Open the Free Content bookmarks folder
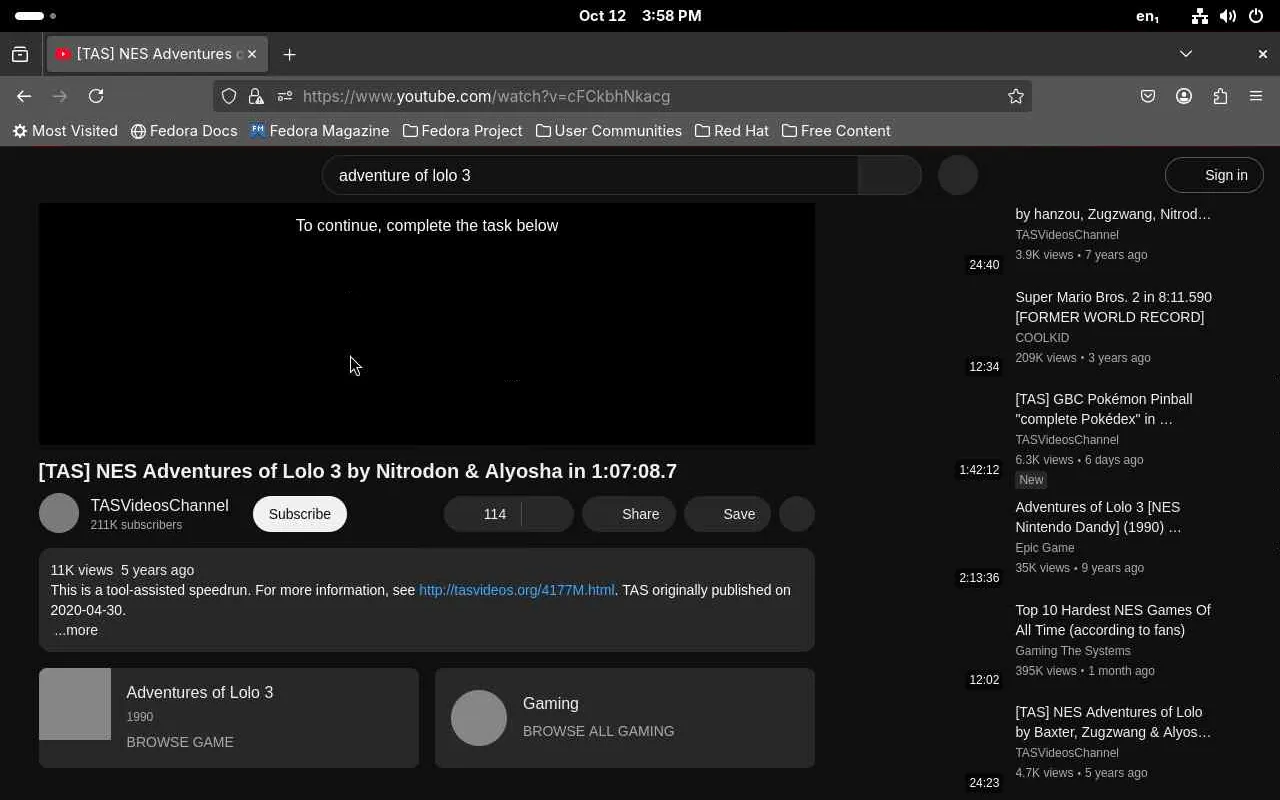This screenshot has height=800, width=1280. coord(836,131)
